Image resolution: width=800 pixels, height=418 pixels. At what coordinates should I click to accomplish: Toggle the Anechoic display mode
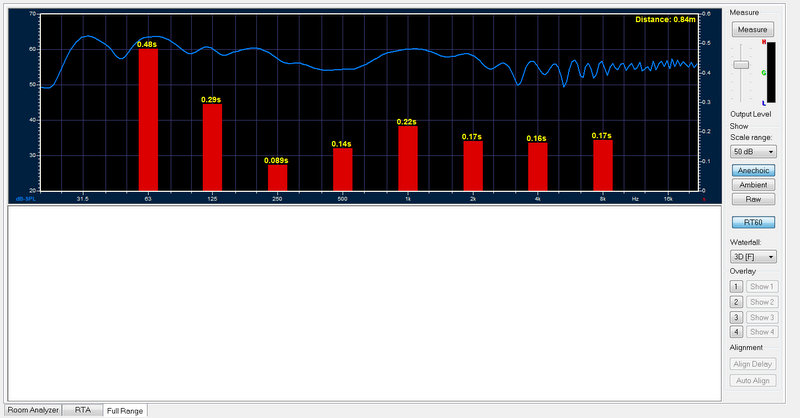coord(753,170)
